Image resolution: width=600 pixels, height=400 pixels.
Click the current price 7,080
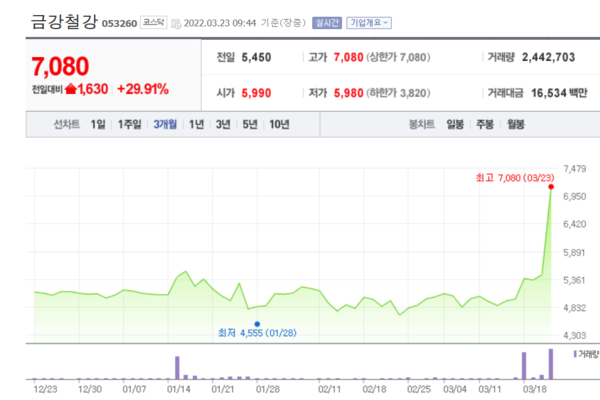click(x=60, y=66)
